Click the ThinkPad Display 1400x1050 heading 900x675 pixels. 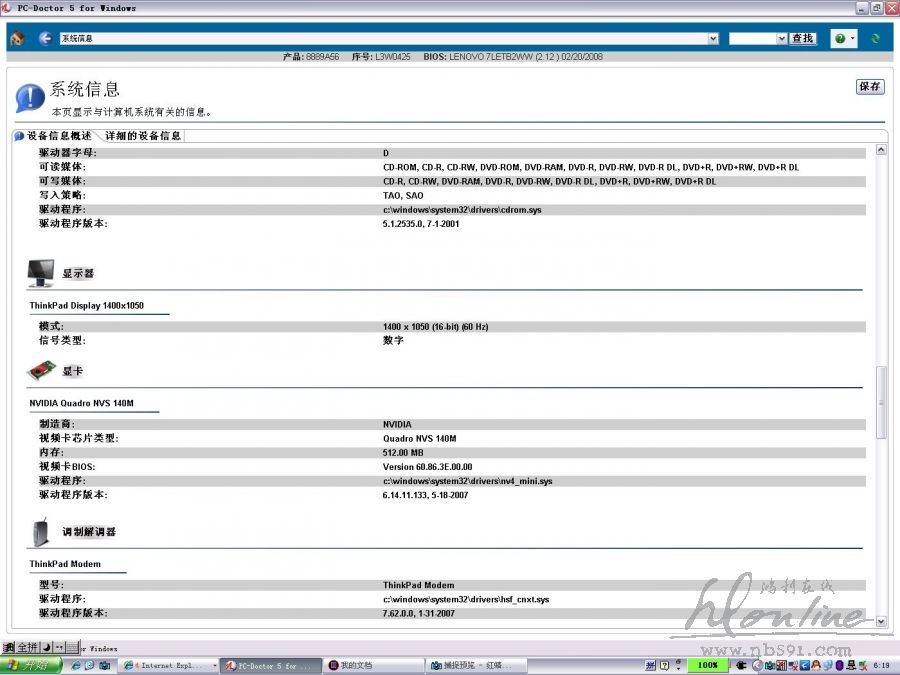[x=87, y=305]
